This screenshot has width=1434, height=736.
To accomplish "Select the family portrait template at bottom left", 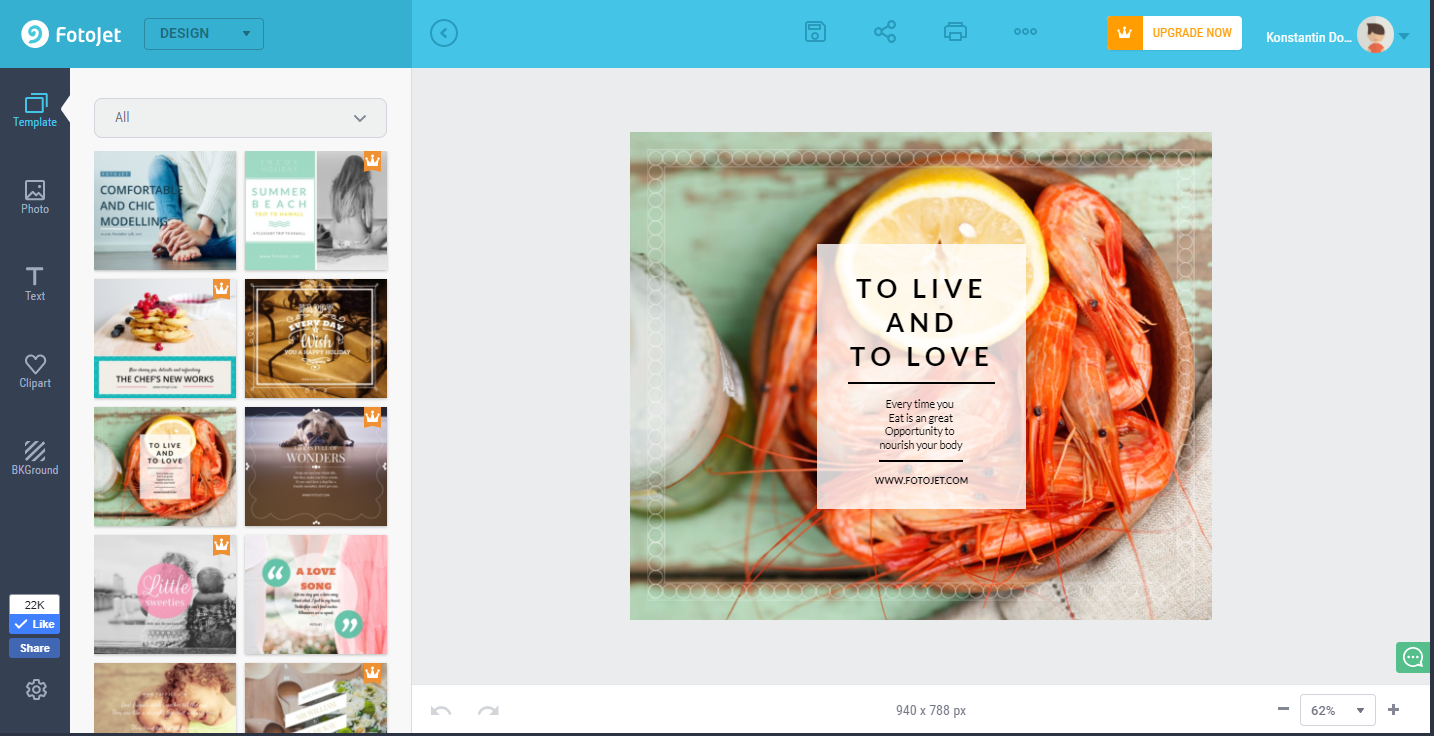I will (165, 698).
